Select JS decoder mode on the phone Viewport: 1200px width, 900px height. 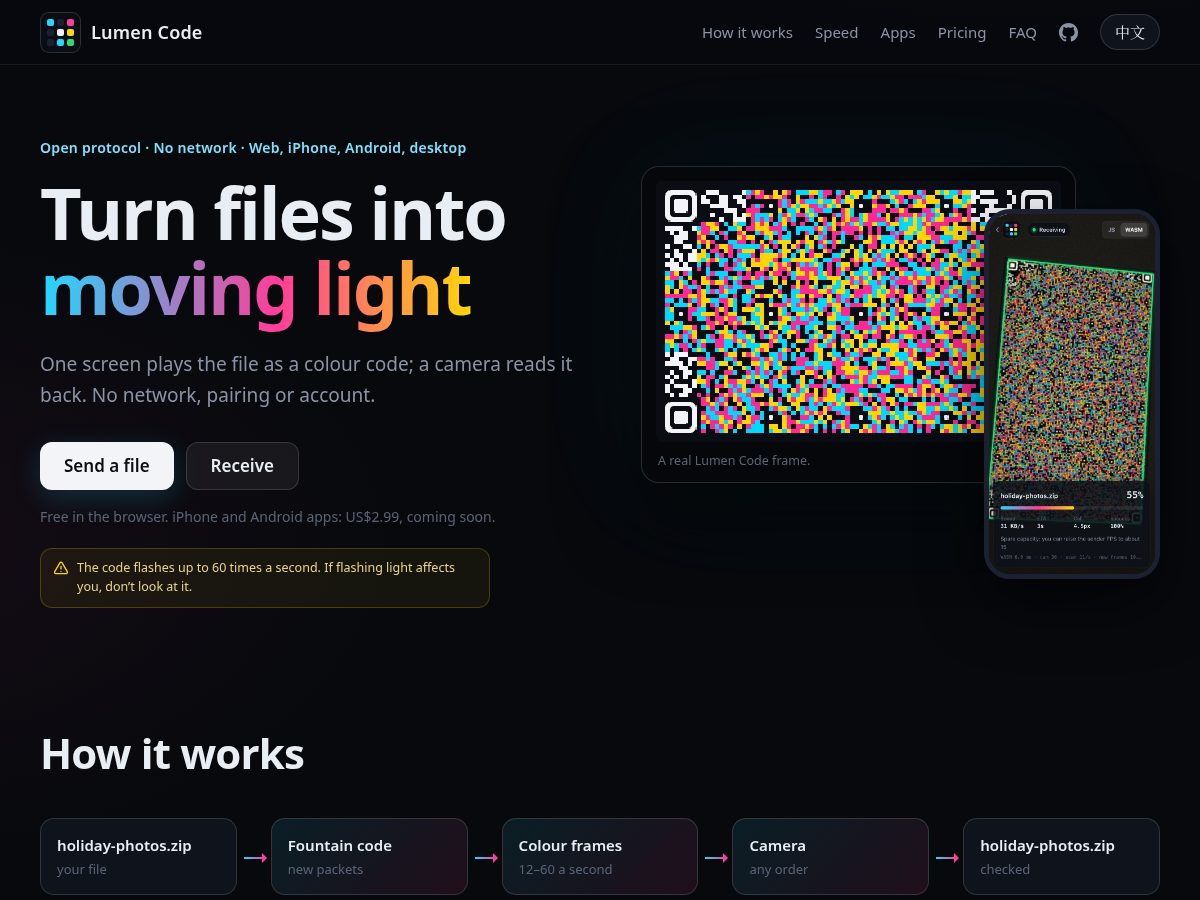(x=1111, y=230)
